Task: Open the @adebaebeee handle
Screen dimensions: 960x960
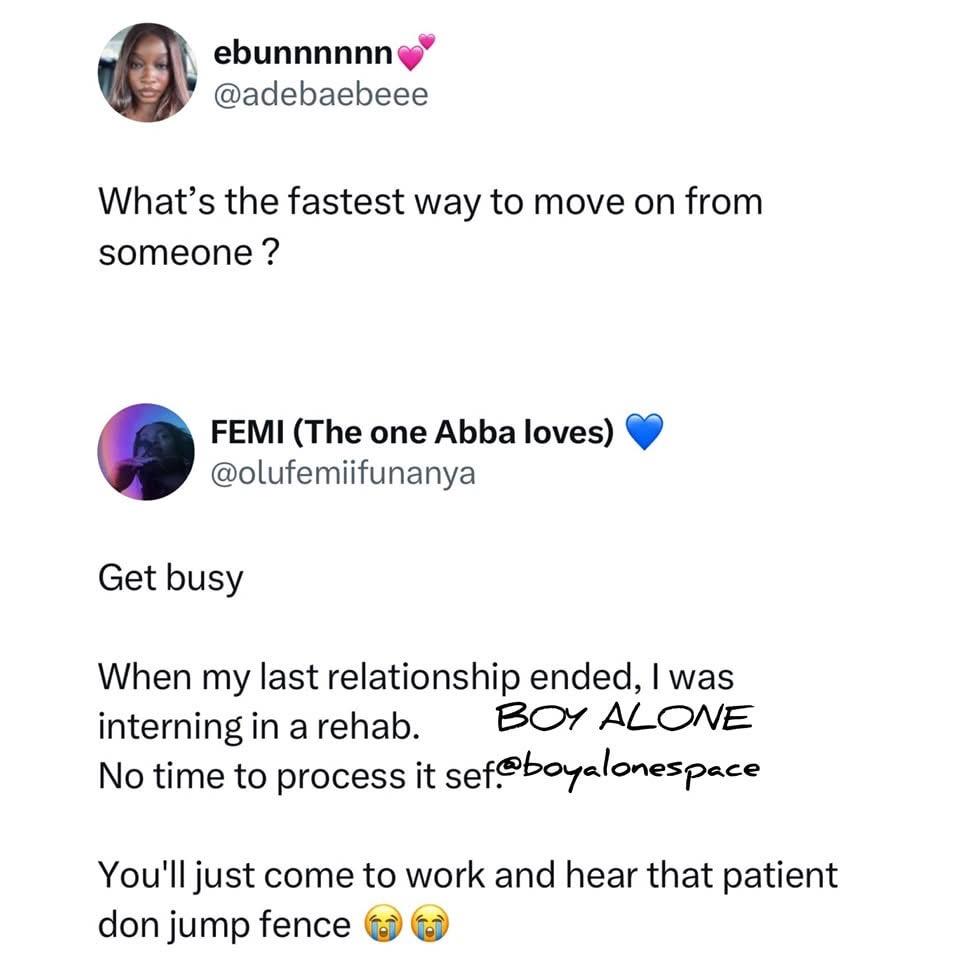Action: (321, 95)
